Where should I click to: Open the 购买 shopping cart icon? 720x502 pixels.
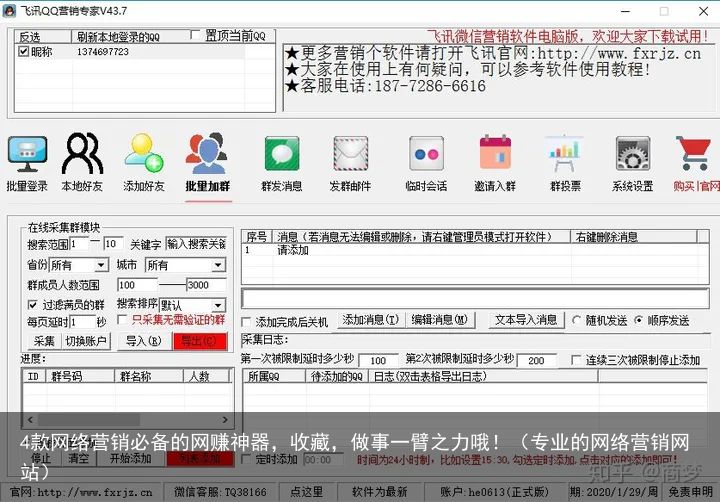pyautogui.click(x=694, y=153)
